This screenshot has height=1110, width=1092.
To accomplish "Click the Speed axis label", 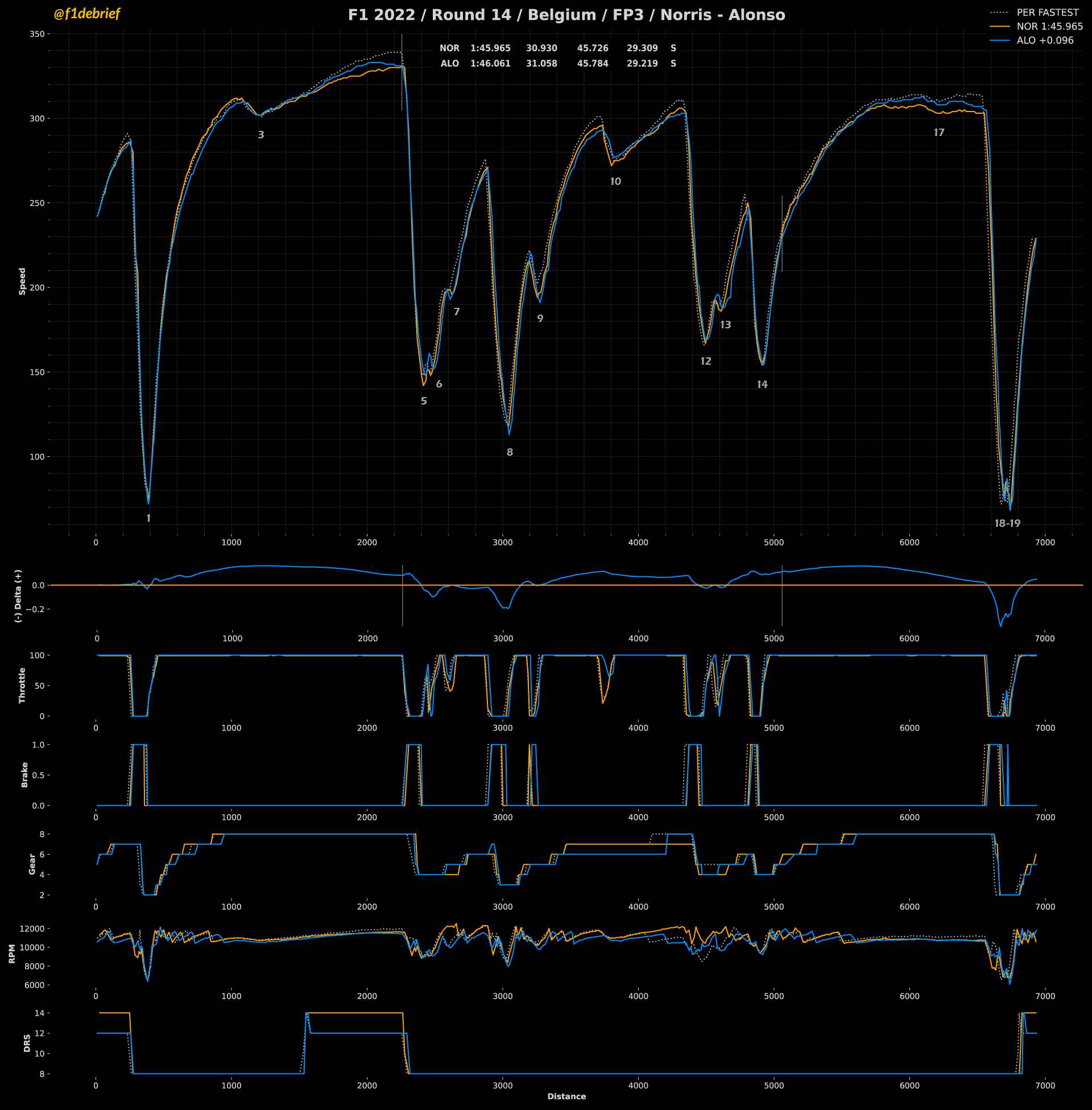I will coord(22,281).
